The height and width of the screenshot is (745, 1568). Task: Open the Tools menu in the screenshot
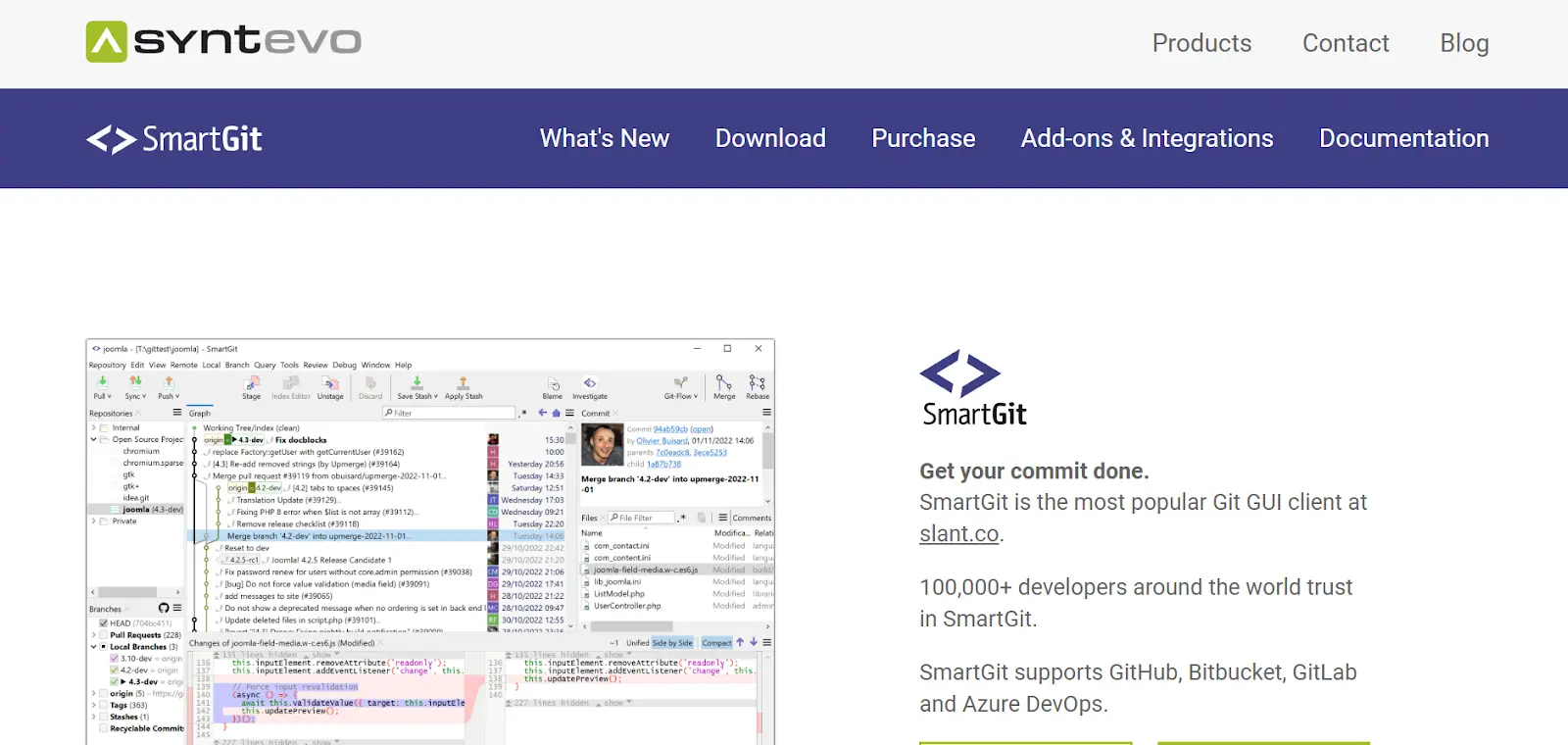[x=289, y=365]
